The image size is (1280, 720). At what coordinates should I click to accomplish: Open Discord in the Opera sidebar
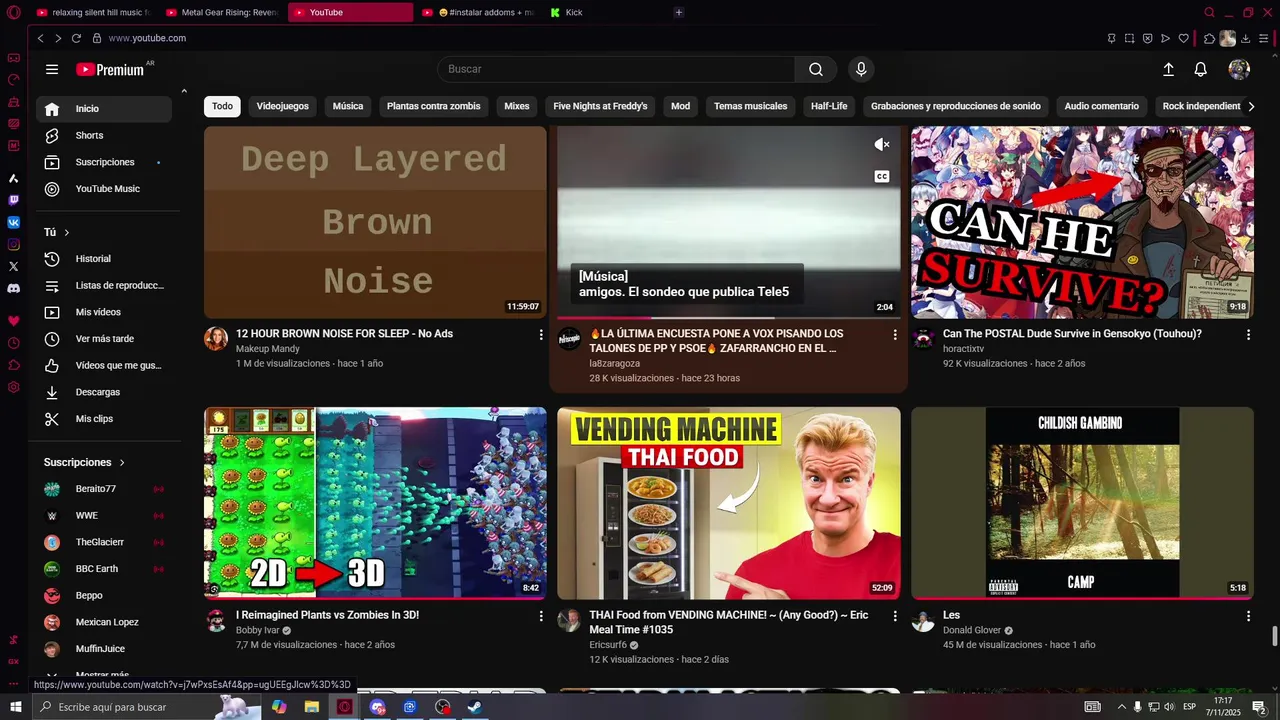[x=13, y=288]
